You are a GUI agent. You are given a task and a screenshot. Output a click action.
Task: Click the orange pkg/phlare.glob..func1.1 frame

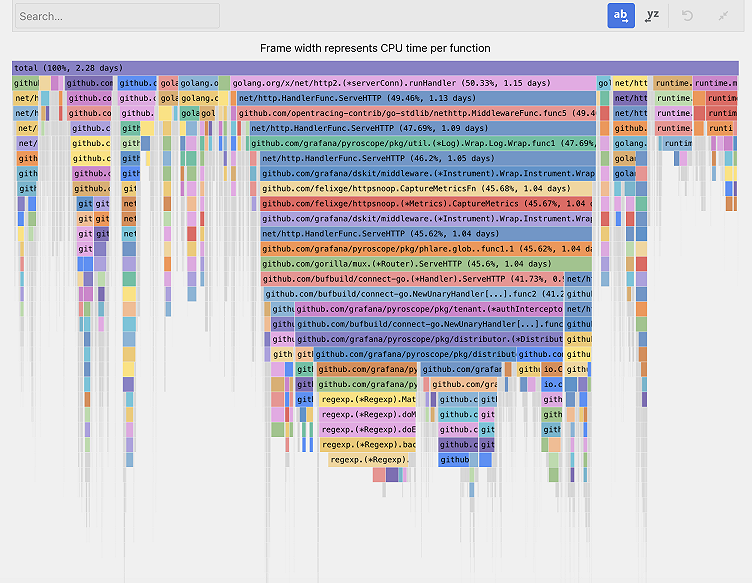[x=426, y=249]
